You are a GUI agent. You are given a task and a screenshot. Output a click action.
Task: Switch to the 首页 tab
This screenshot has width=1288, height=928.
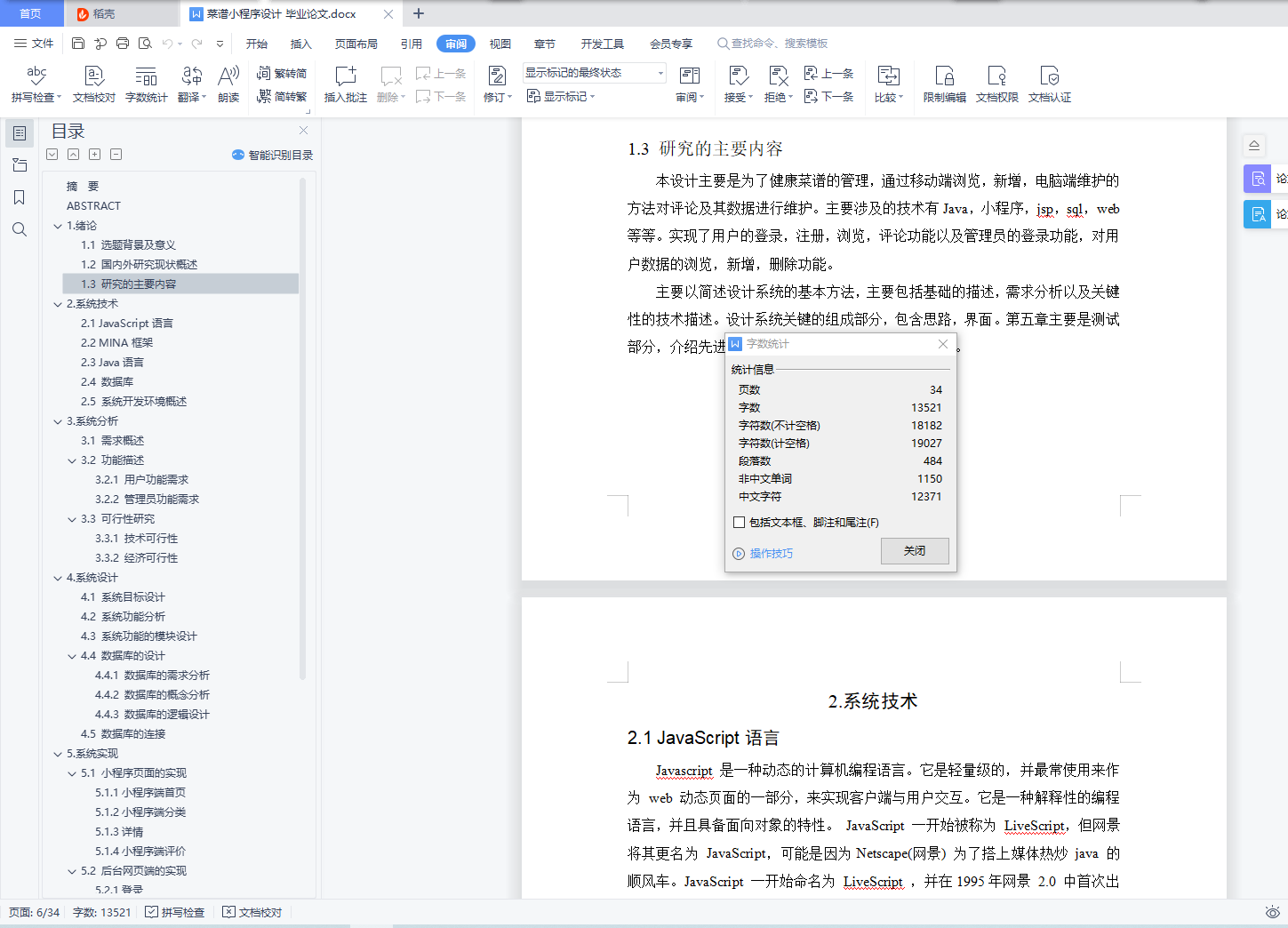[x=31, y=13]
